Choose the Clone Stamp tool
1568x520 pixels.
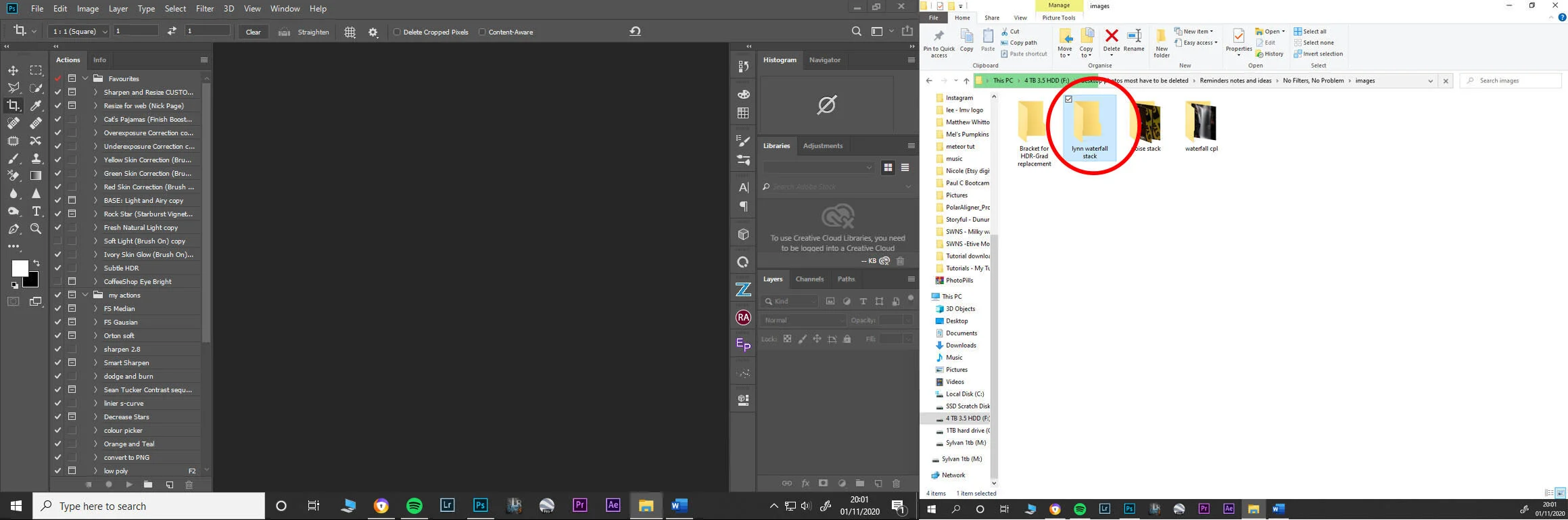click(x=36, y=158)
